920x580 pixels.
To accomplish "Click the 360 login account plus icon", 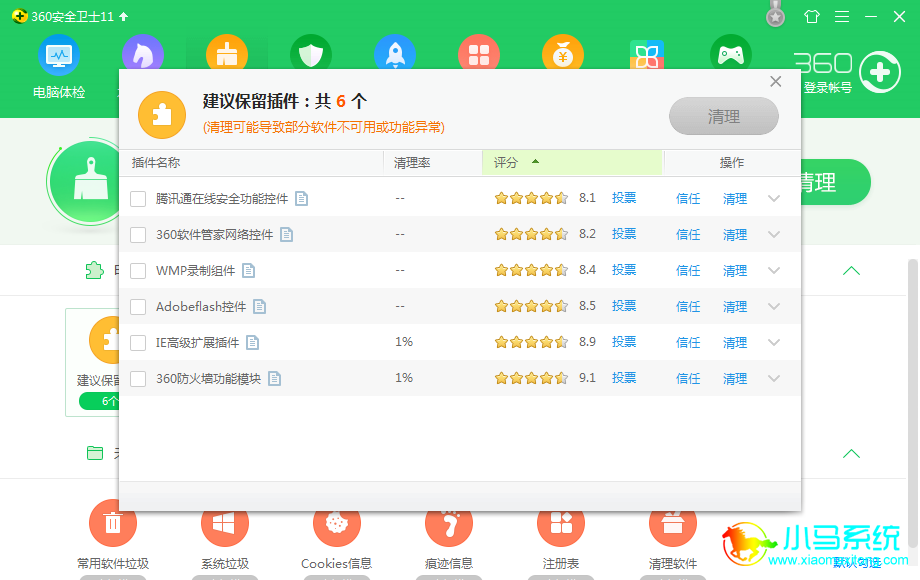I will 880,72.
